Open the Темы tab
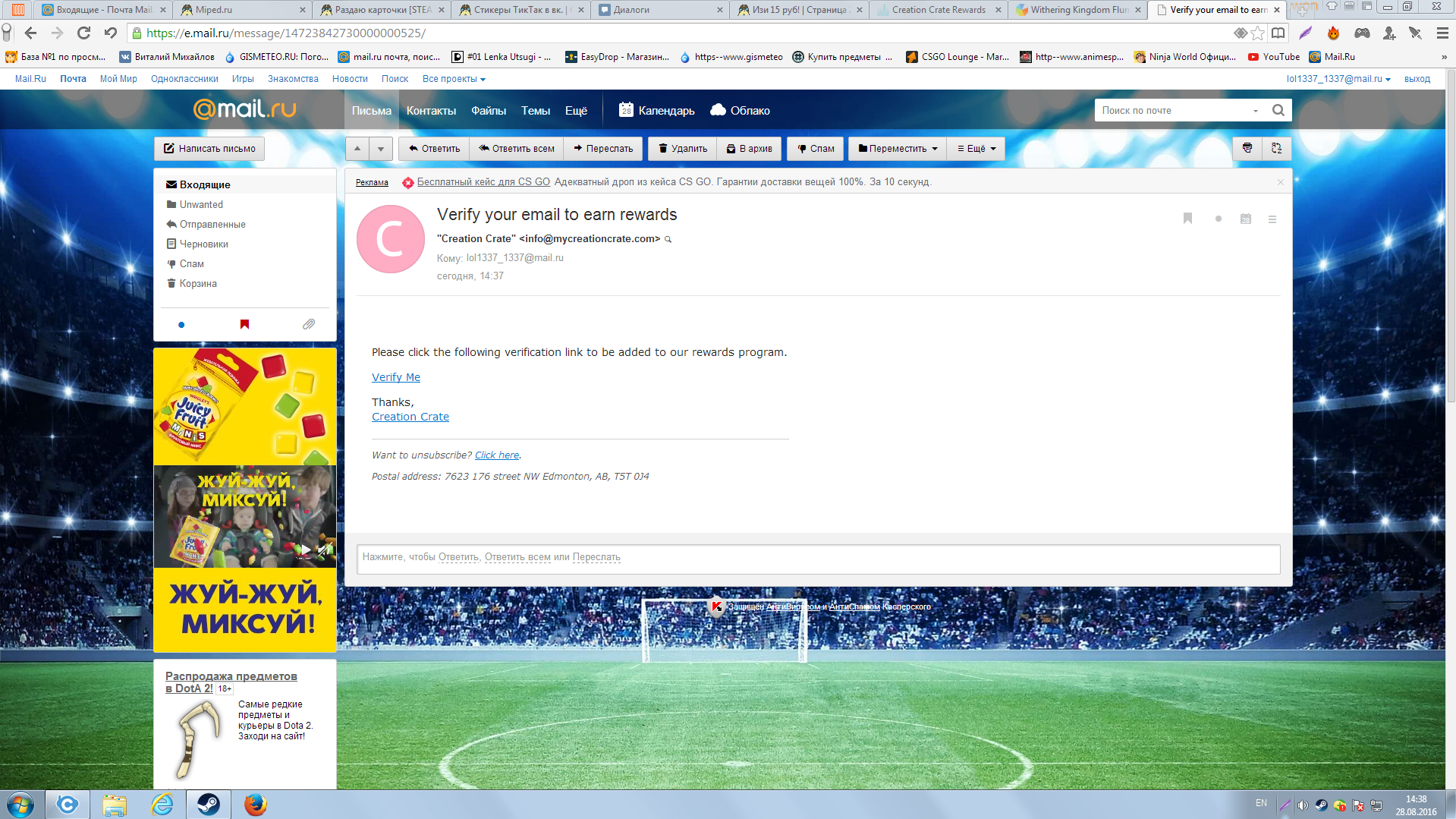Viewport: 1456px width, 819px height. click(x=536, y=111)
